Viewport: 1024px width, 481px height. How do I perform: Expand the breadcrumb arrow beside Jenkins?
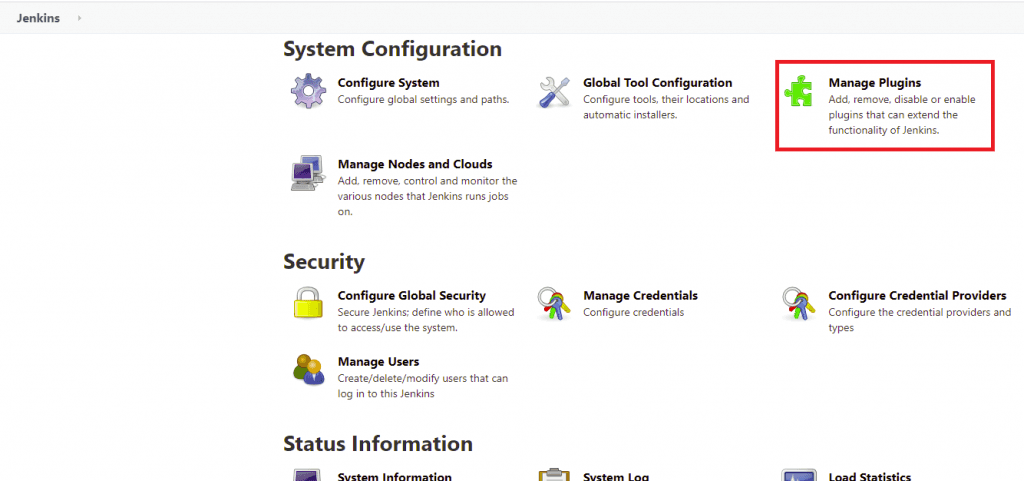click(x=79, y=18)
